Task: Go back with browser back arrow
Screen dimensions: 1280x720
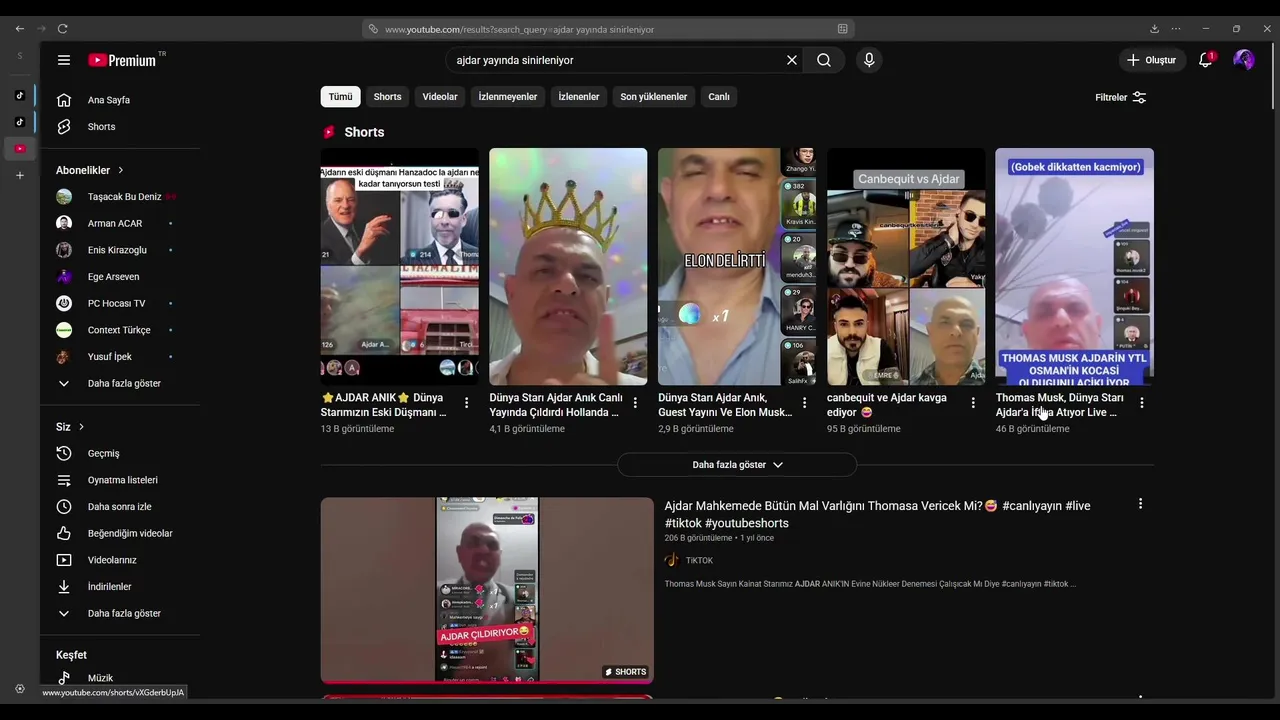Action: tap(20, 29)
